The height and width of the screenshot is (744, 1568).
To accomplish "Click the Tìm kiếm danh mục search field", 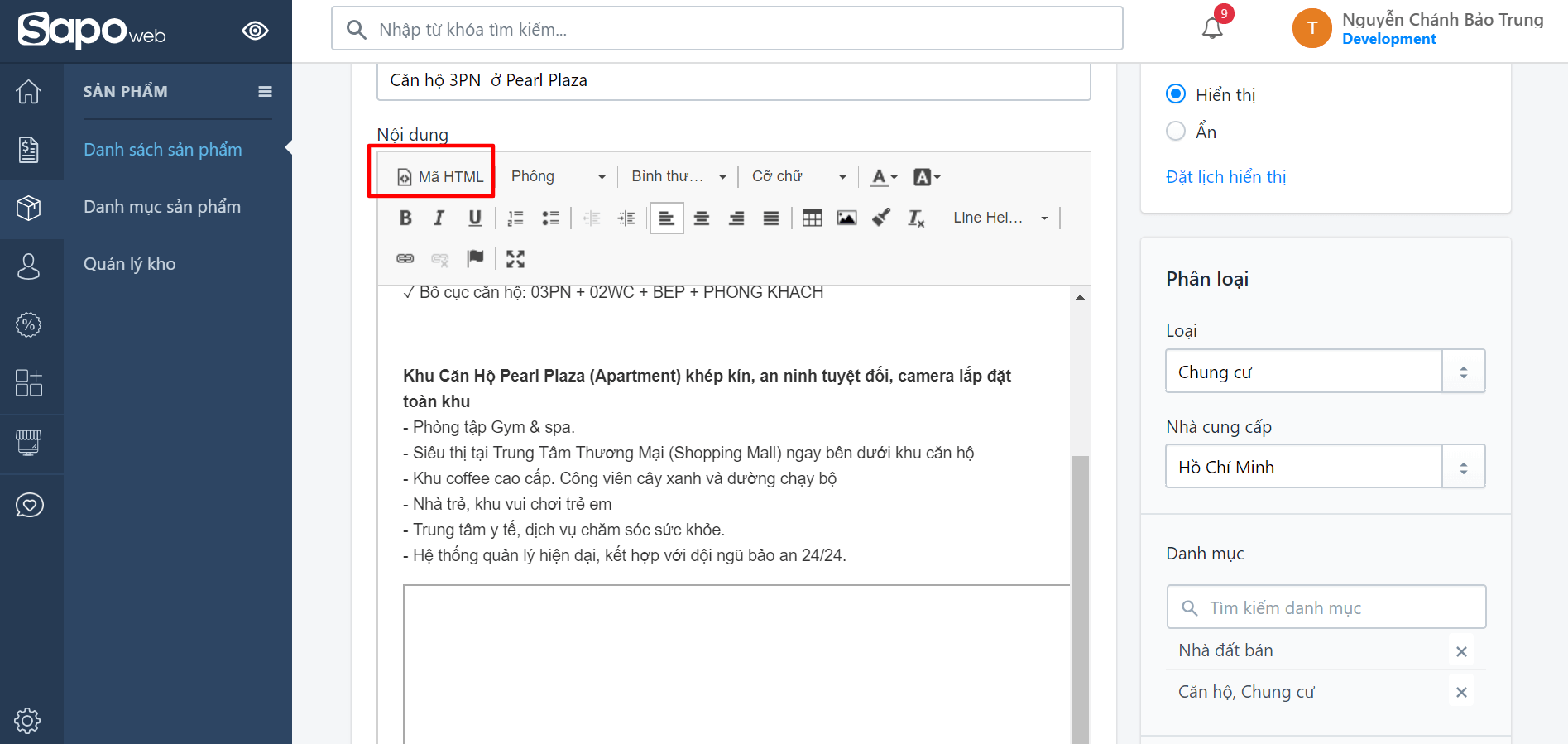I will [1326, 607].
